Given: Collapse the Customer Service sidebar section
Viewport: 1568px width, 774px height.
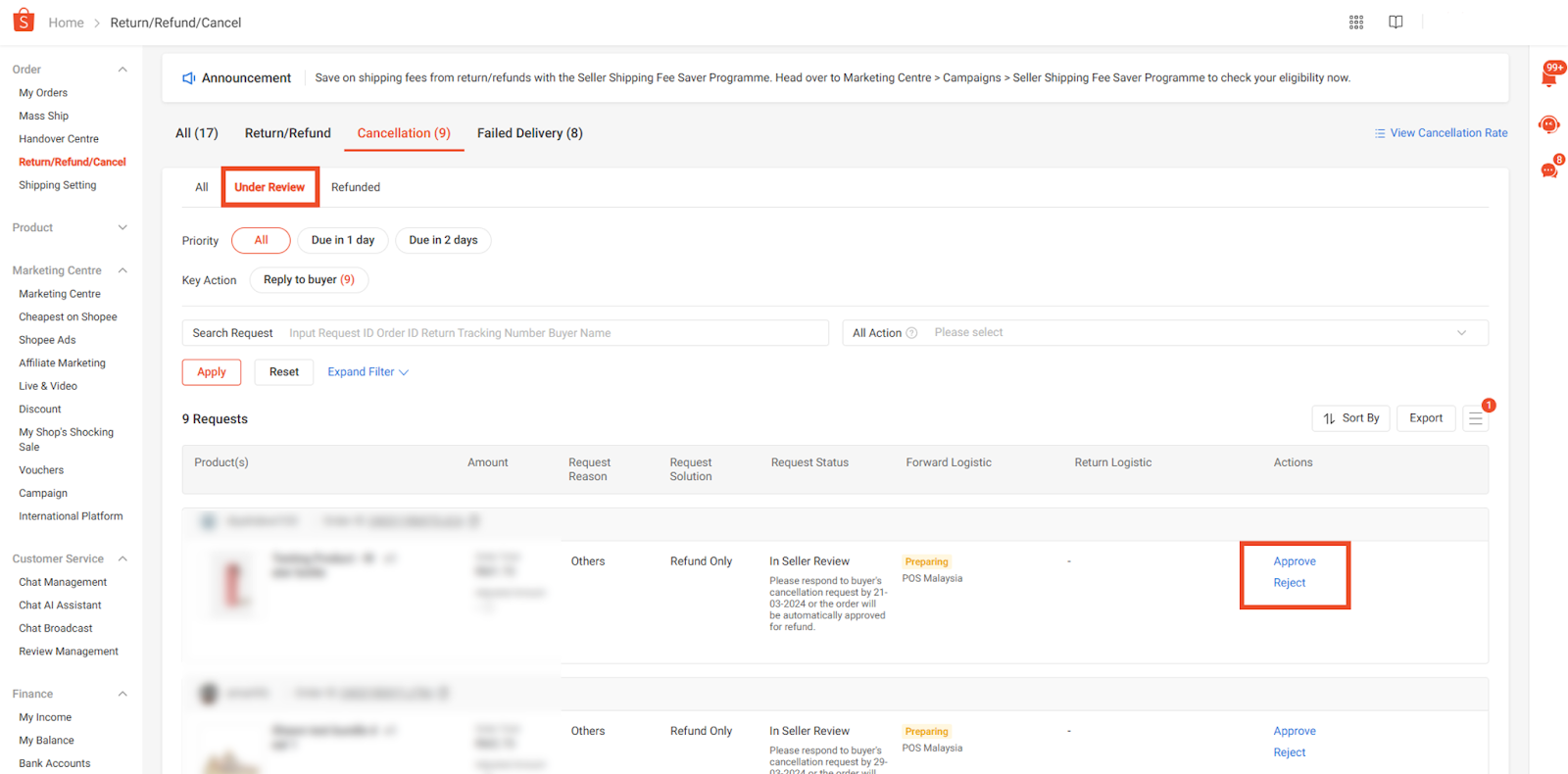Looking at the screenshot, I should pyautogui.click(x=122, y=558).
